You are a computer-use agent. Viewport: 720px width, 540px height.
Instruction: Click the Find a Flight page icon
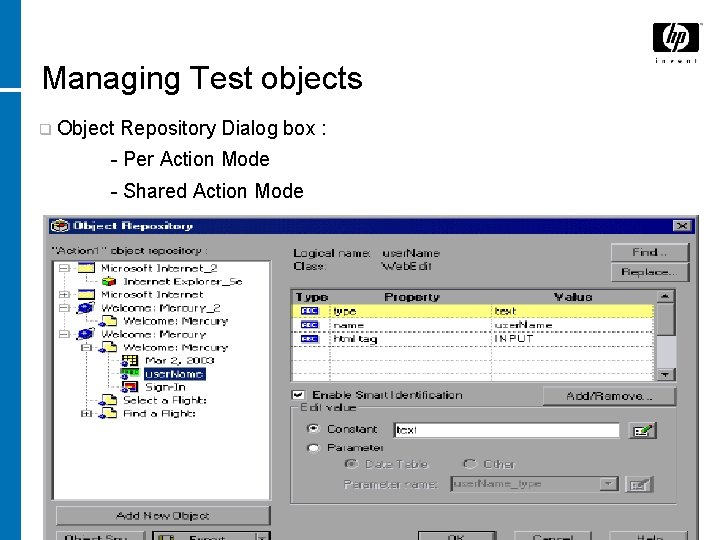108,413
